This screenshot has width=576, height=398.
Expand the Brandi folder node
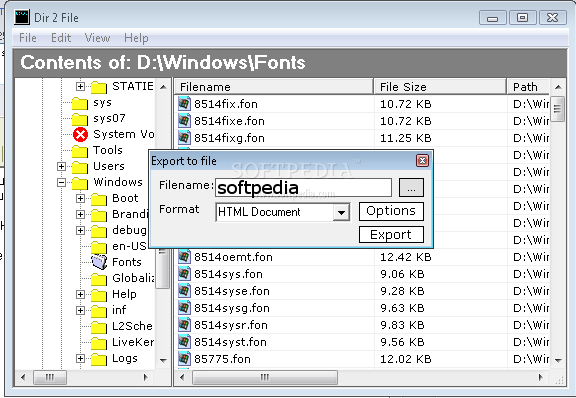coord(80,214)
